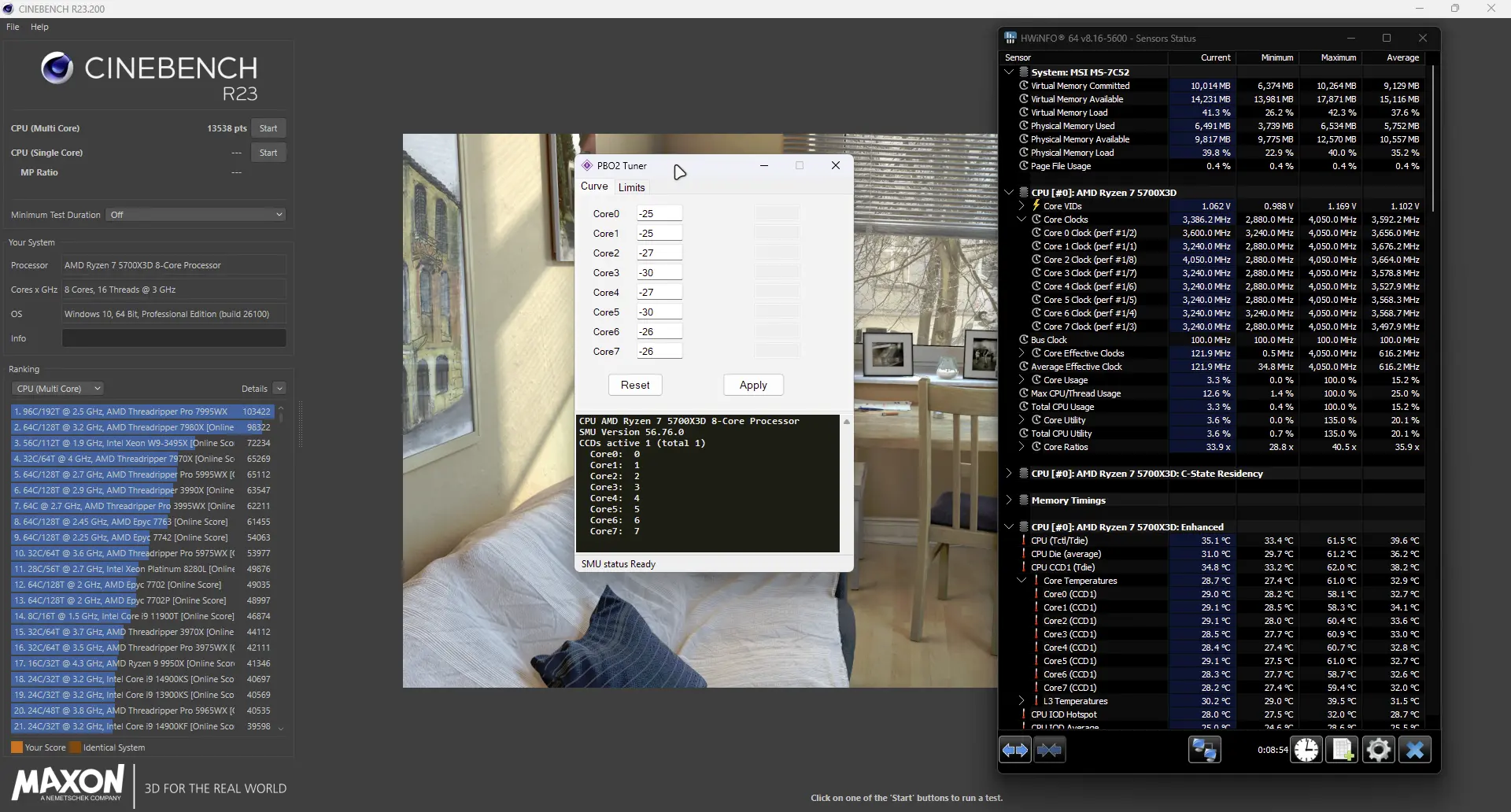Select the Threadripper Pro 7995WX ranking row
The height and width of the screenshot is (812, 1511).
(142, 412)
